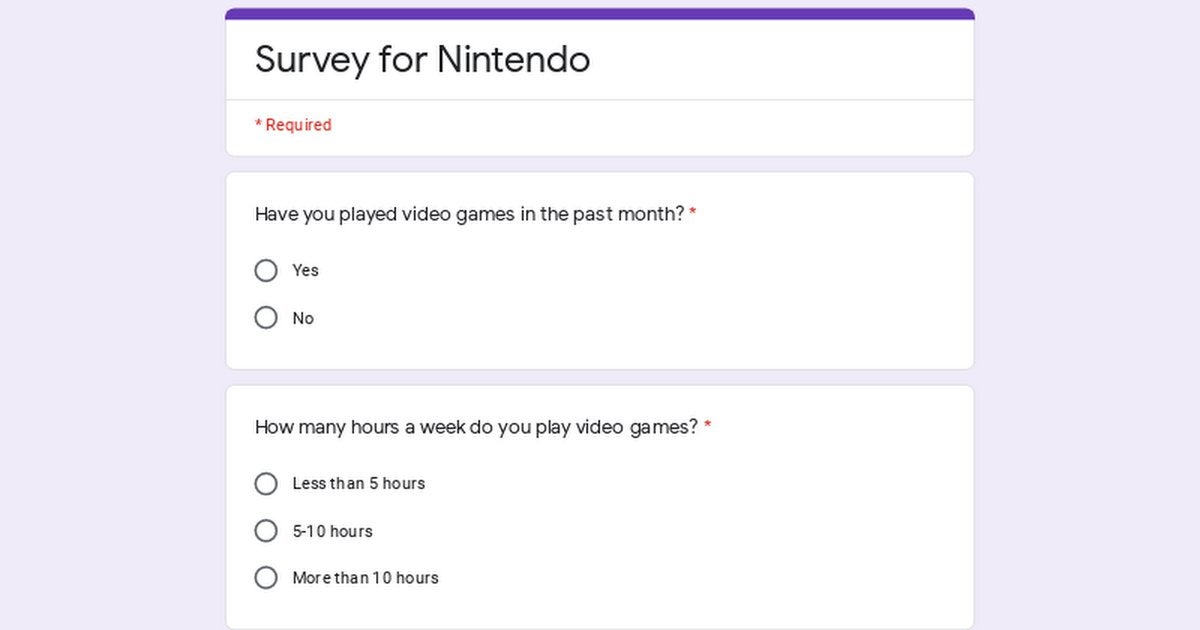Click the "Yes" option label text
The image size is (1200, 630).
coord(305,270)
